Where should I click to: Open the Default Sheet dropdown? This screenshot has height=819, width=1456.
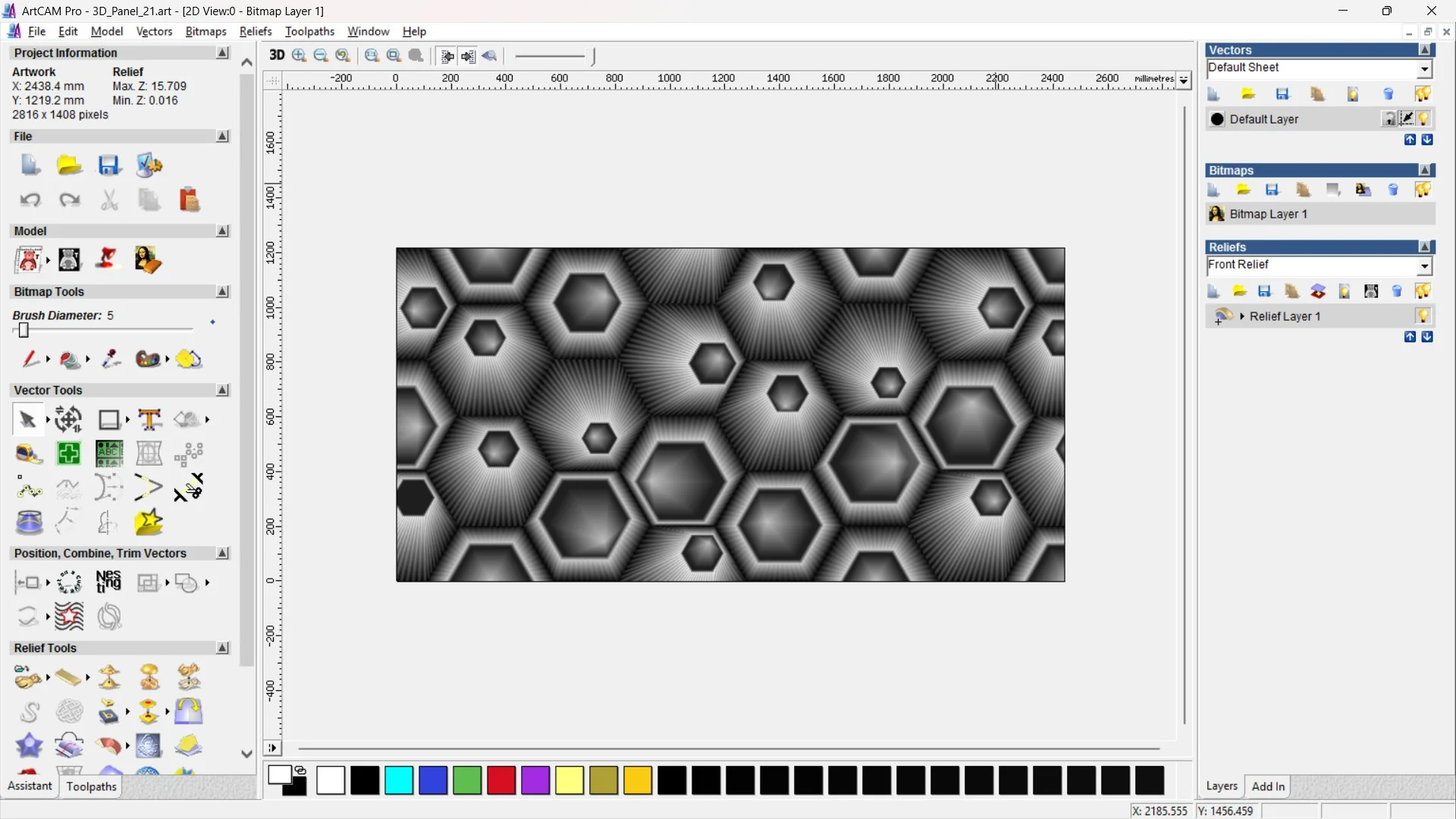coord(1424,69)
